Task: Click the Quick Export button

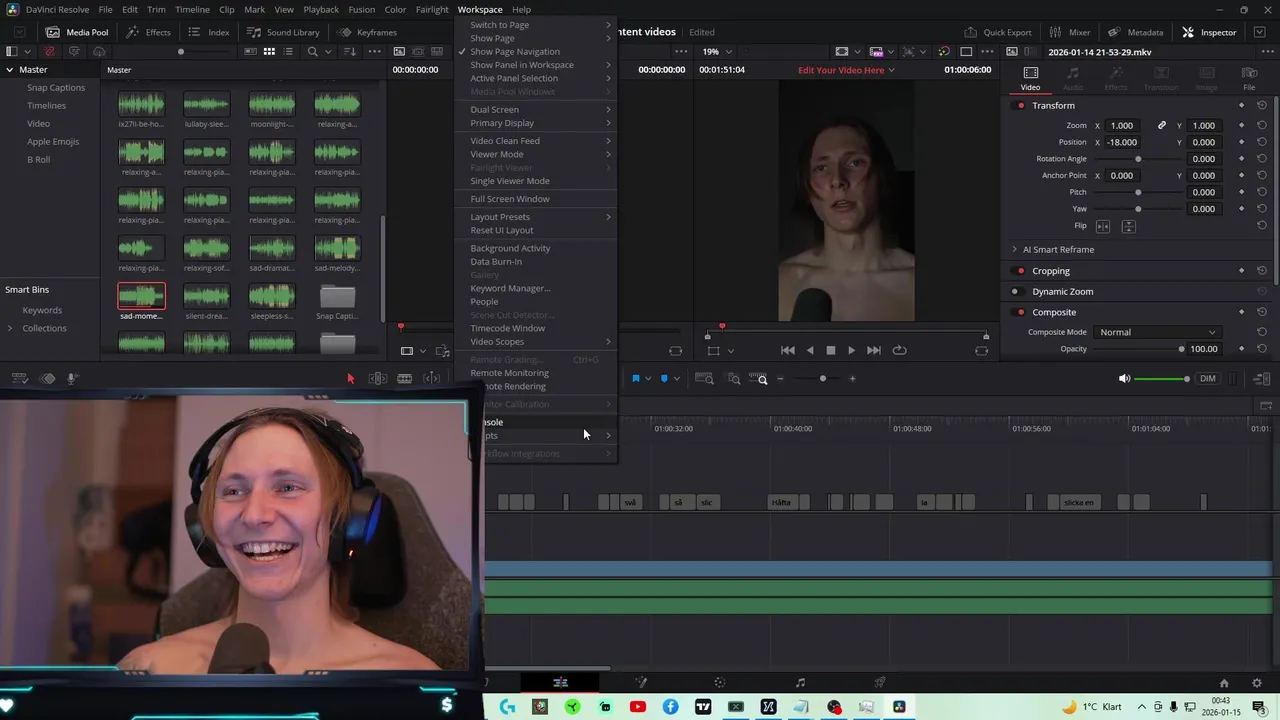Action: coord(997,32)
